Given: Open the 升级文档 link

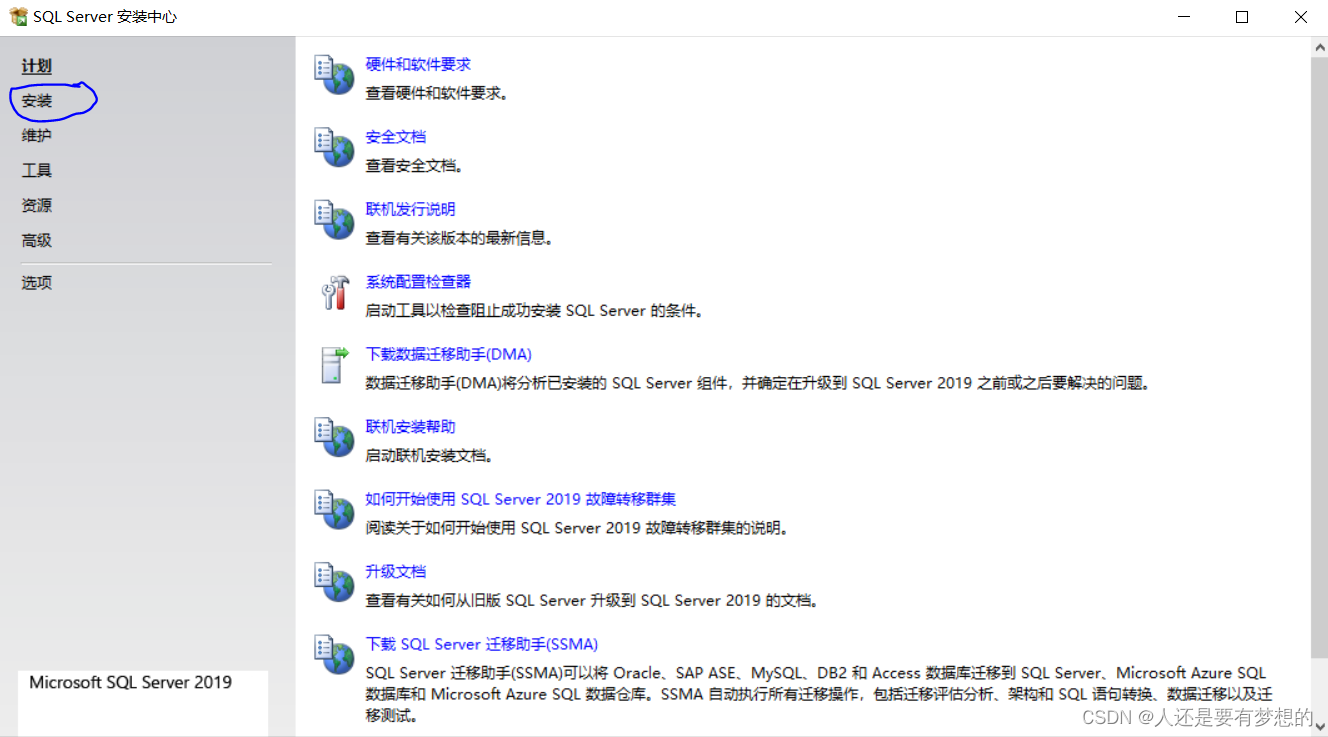Looking at the screenshot, I should 395,571.
